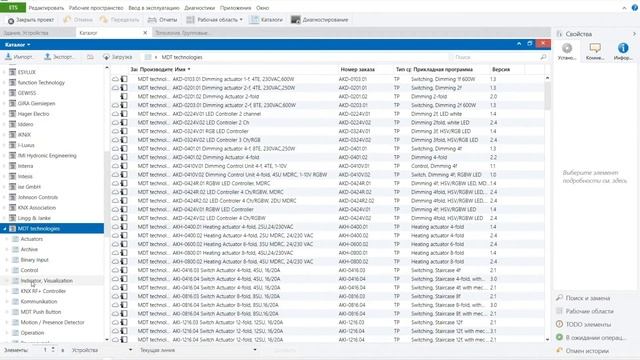Click the catalog Поиск search field

pyautogui.click(x=496, y=57)
